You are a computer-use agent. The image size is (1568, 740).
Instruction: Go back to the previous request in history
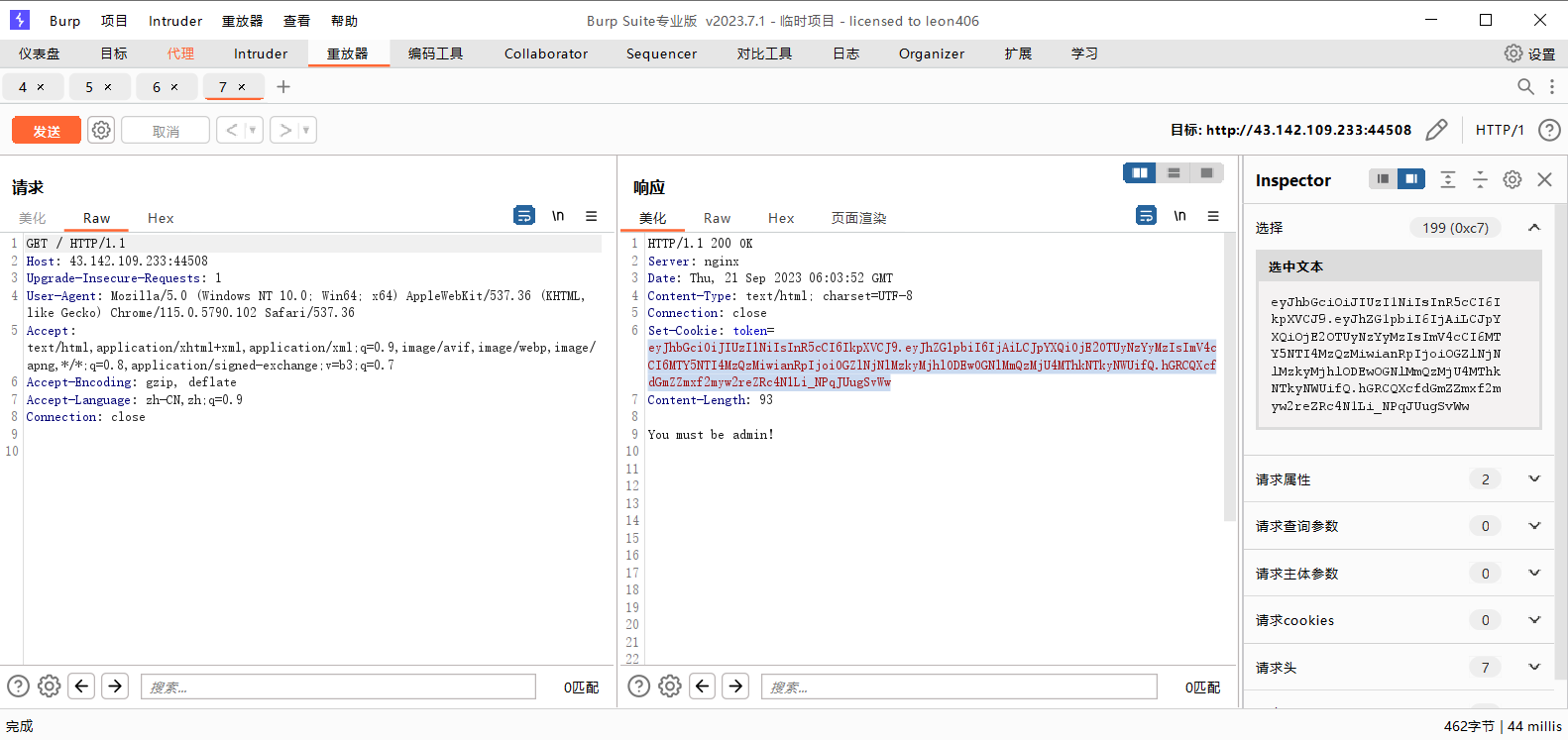[x=231, y=130]
